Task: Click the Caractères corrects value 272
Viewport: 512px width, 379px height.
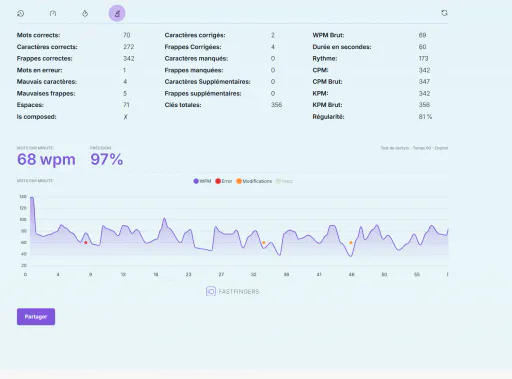Action: coord(129,47)
